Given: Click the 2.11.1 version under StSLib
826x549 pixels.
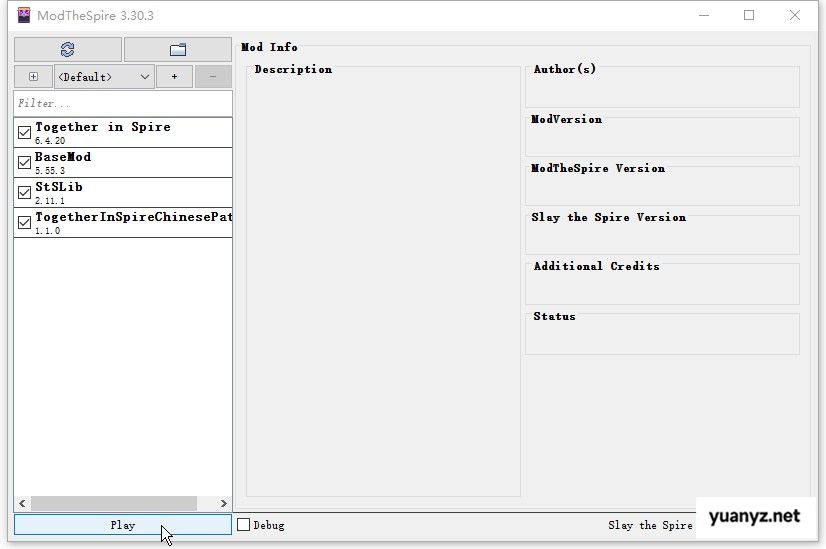Looking at the screenshot, I should click(50, 201).
